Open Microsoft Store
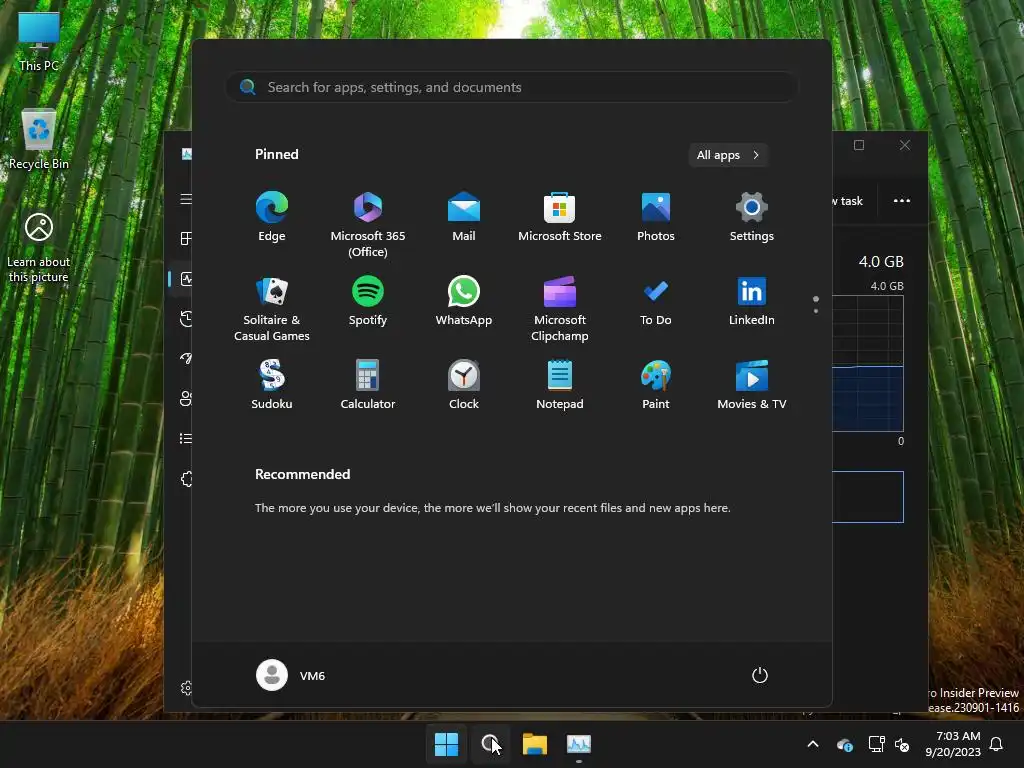This screenshot has width=1024, height=768. click(x=560, y=217)
